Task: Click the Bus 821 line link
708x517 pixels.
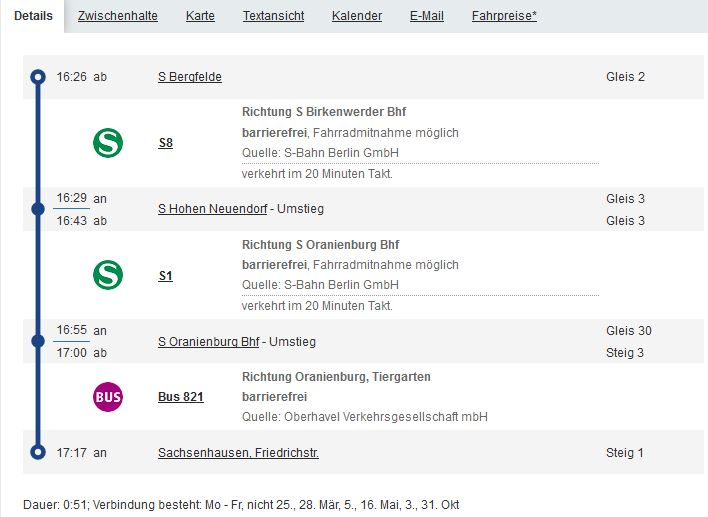Action: tap(181, 397)
